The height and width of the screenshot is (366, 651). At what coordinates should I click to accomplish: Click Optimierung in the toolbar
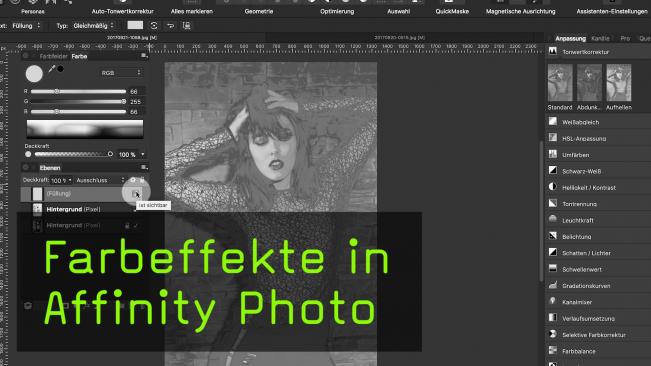tap(337, 11)
